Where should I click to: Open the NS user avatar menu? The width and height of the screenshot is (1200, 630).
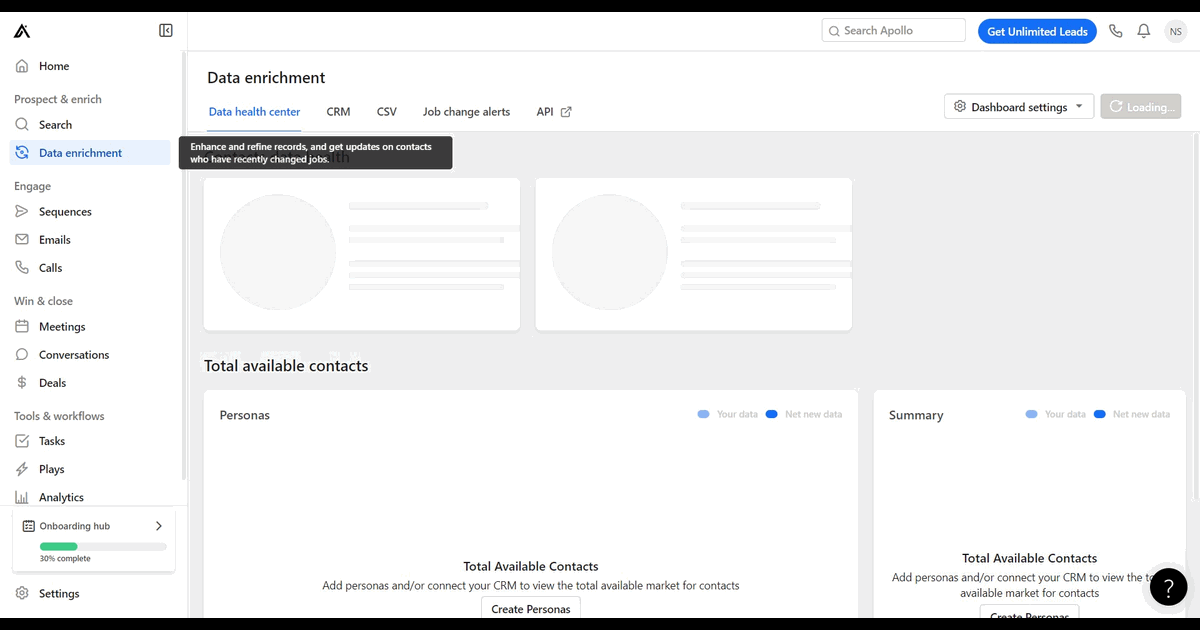[1175, 31]
